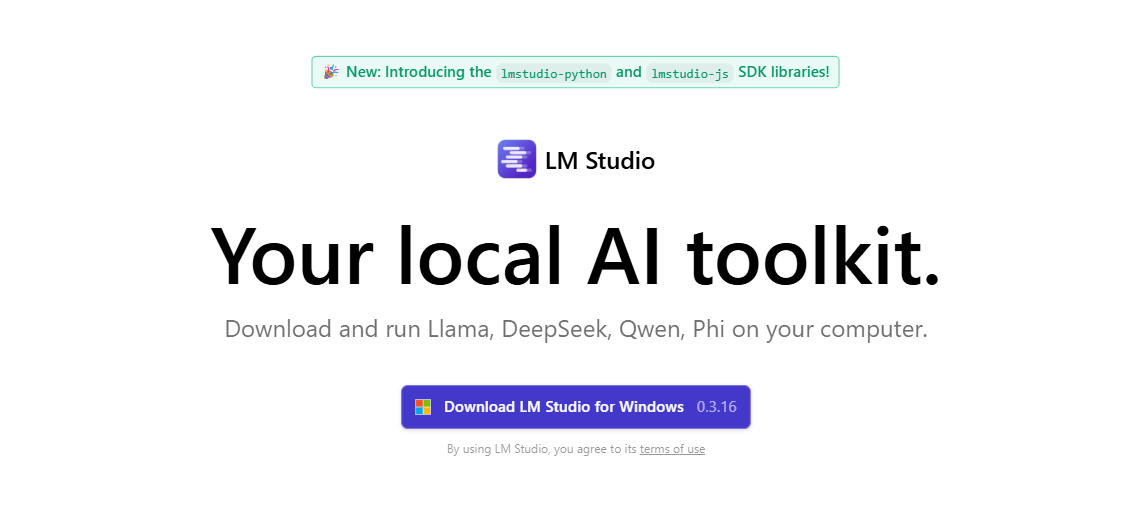Click the lmstudio-python code label
Viewport: 1137px width, 513px height.
(x=554, y=73)
